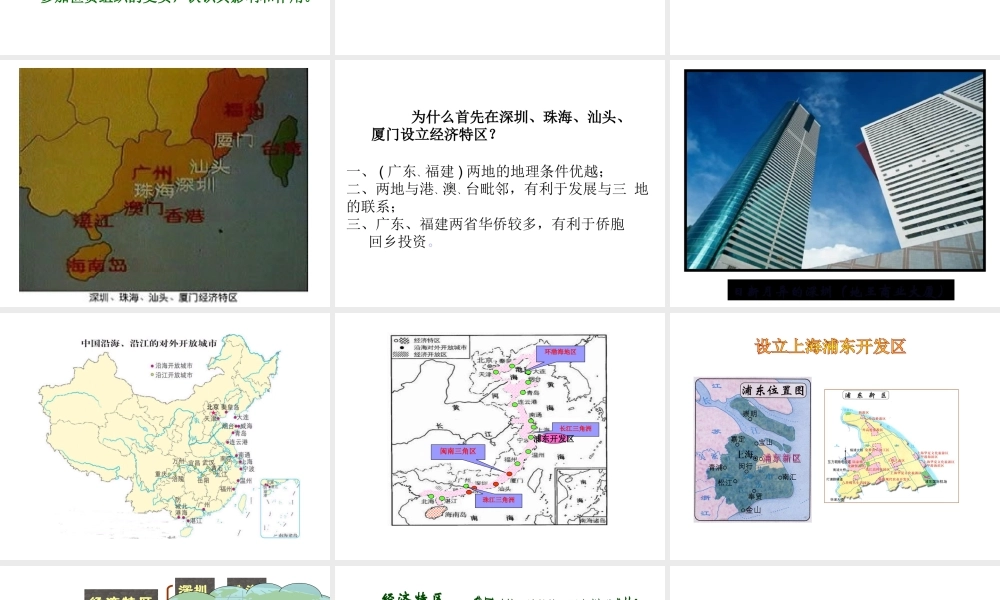The image size is (1000, 600).
Task: Click the 长江三角洲 callout label
Action: 575,428
